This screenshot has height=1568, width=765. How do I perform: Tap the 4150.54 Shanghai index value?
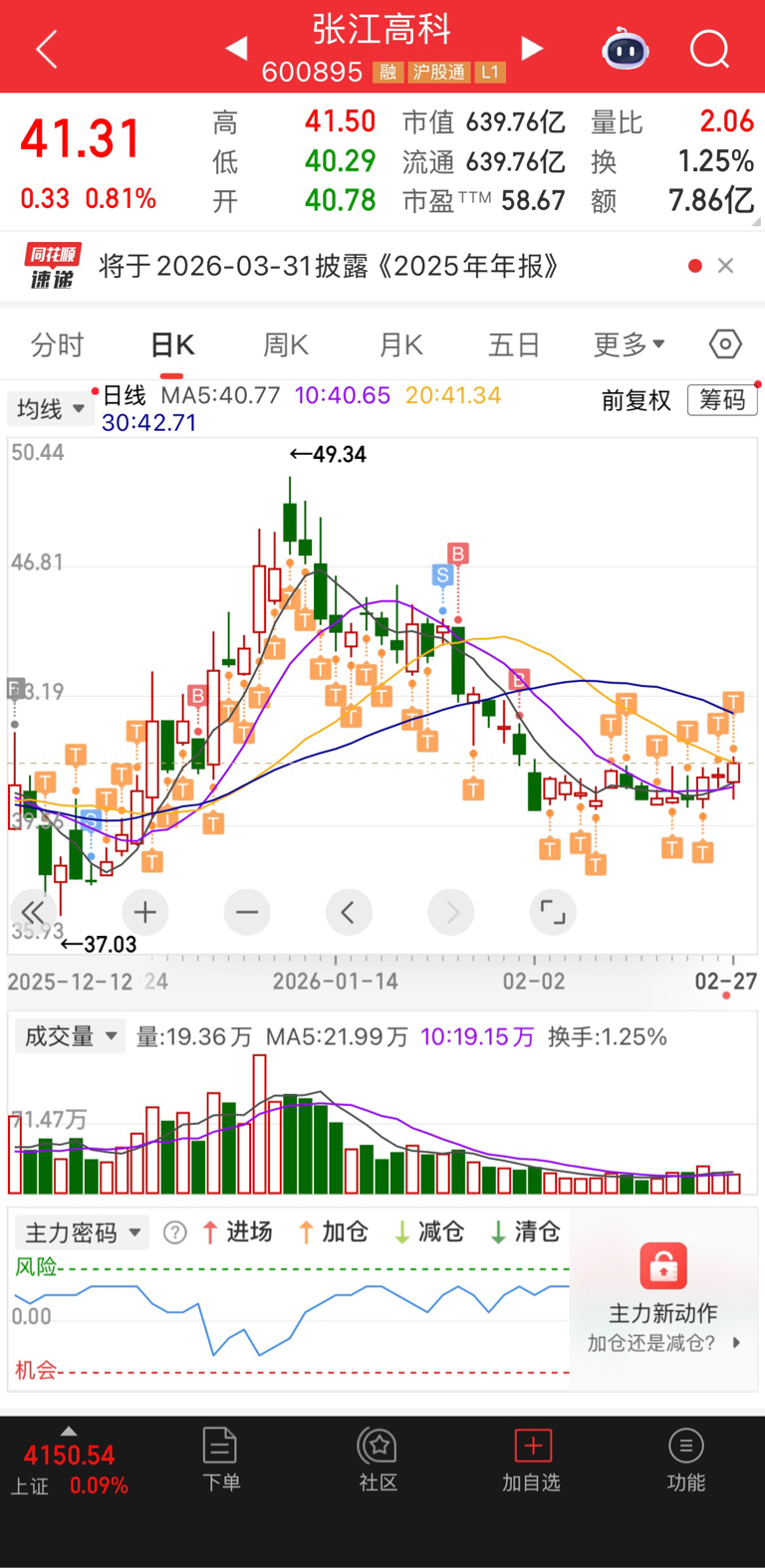[x=69, y=1456]
